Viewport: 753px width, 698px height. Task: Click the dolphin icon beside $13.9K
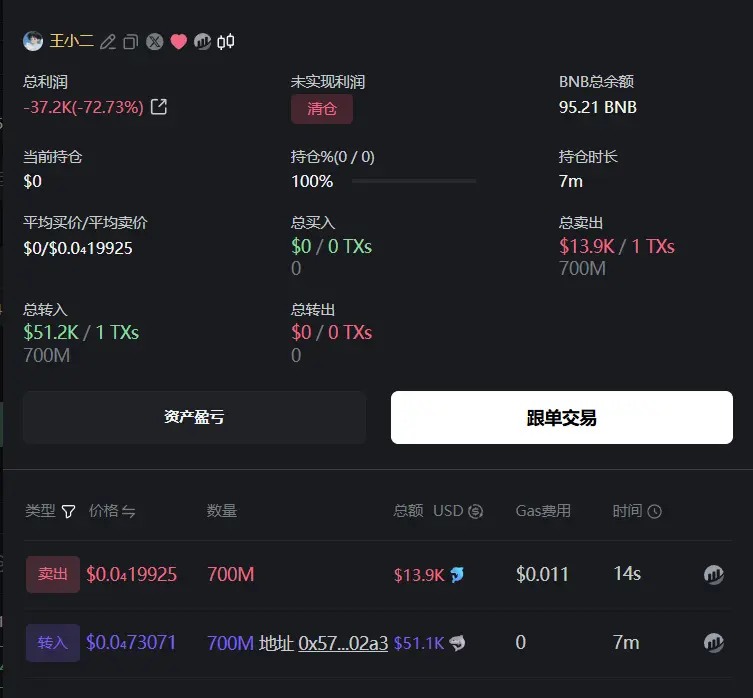[x=457, y=575]
